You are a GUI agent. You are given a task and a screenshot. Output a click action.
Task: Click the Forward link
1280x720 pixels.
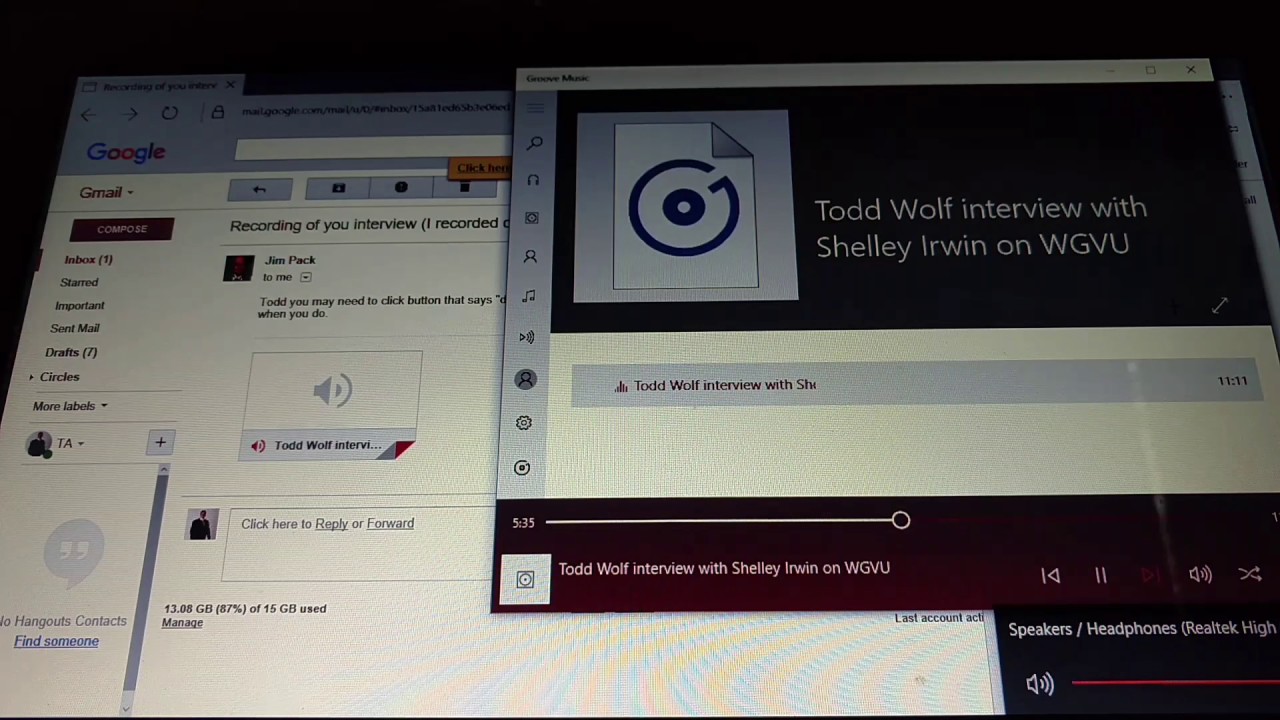[x=390, y=524]
